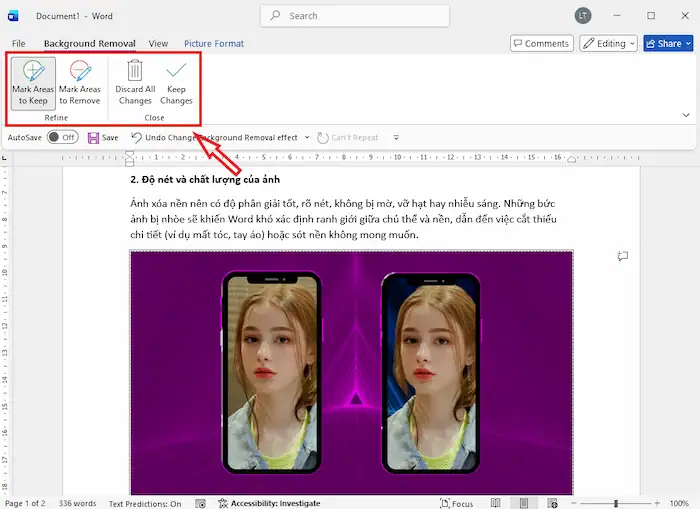
Task: Click the 100% zoom level
Action: pyautogui.click(x=679, y=503)
